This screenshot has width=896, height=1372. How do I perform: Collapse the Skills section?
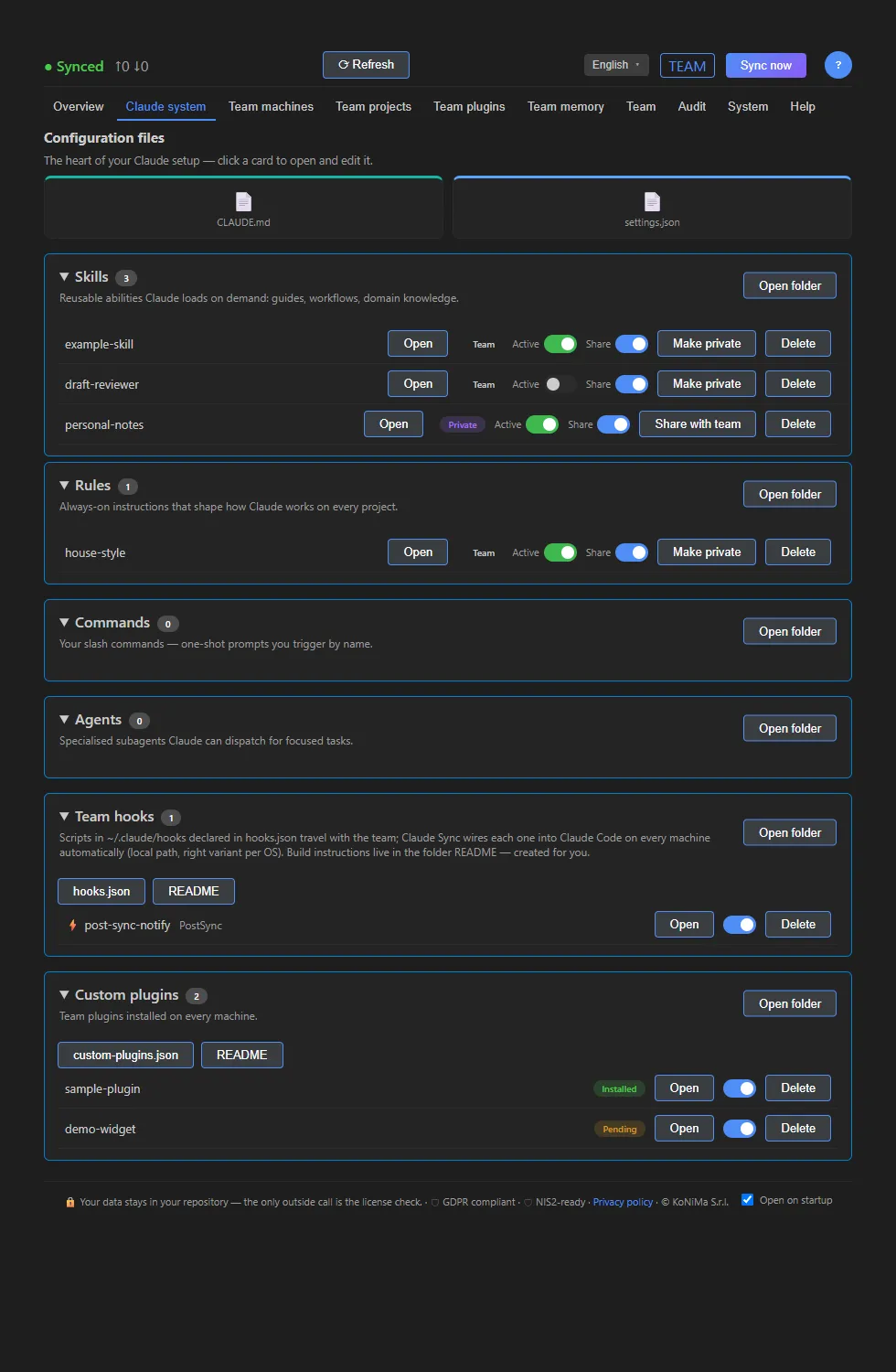tap(64, 276)
